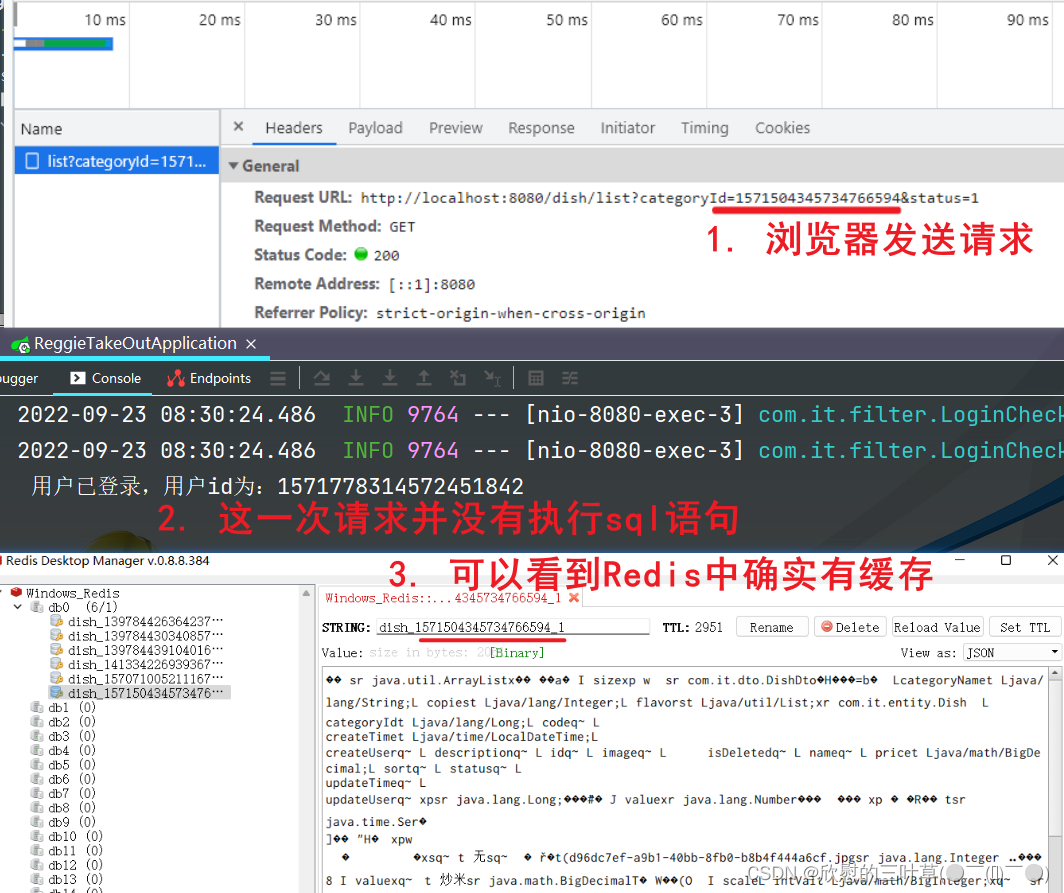1064x893 pixels.
Task: Click the binary value text area
Action: pos(684,780)
